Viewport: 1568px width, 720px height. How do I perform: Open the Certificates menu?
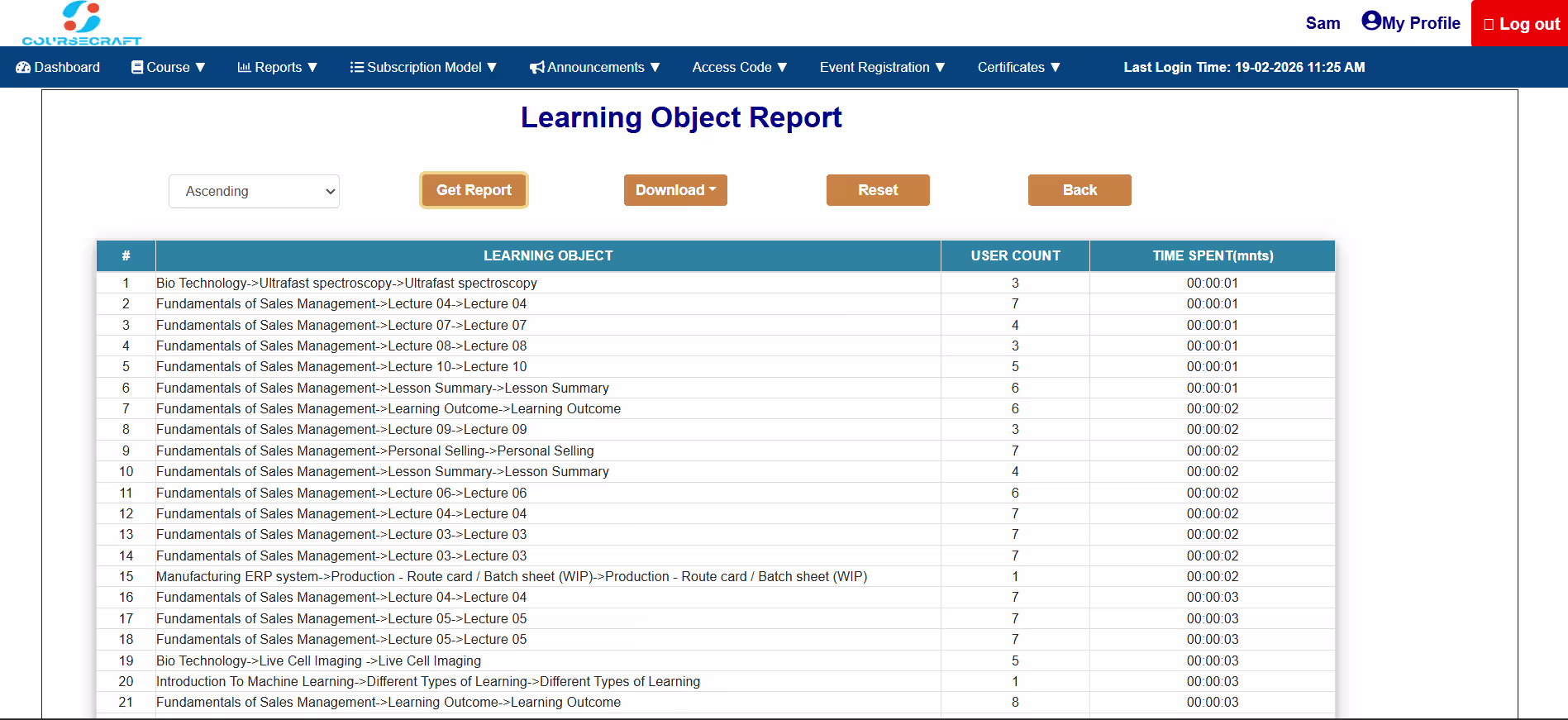[x=1018, y=67]
